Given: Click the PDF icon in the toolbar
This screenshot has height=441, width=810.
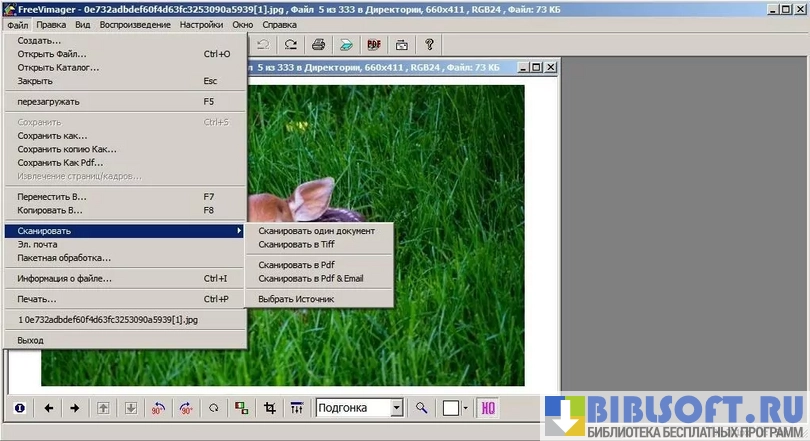Looking at the screenshot, I should pyautogui.click(x=374, y=45).
